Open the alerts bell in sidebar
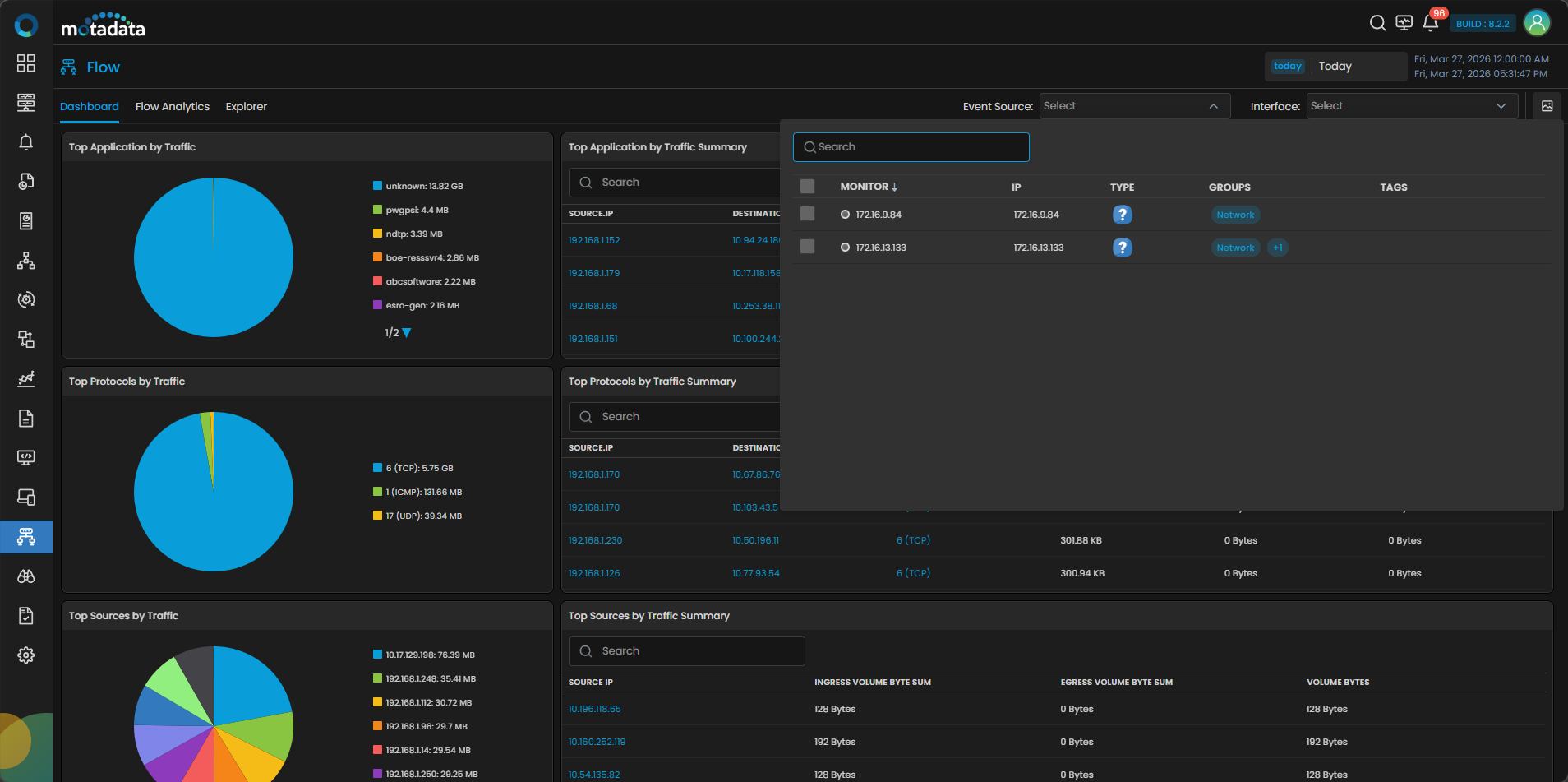Image resolution: width=1568 pixels, height=782 pixels. (x=26, y=142)
